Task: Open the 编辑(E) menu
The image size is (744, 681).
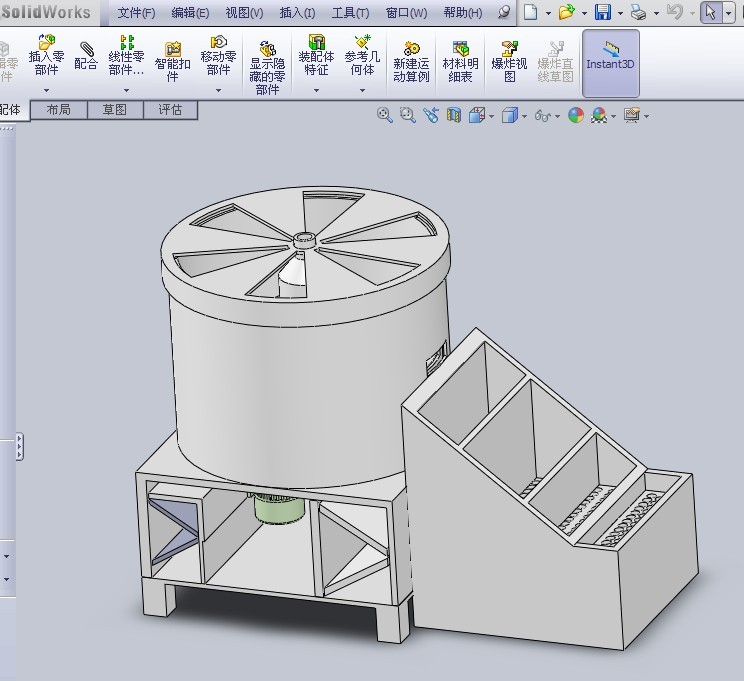Action: pyautogui.click(x=190, y=13)
